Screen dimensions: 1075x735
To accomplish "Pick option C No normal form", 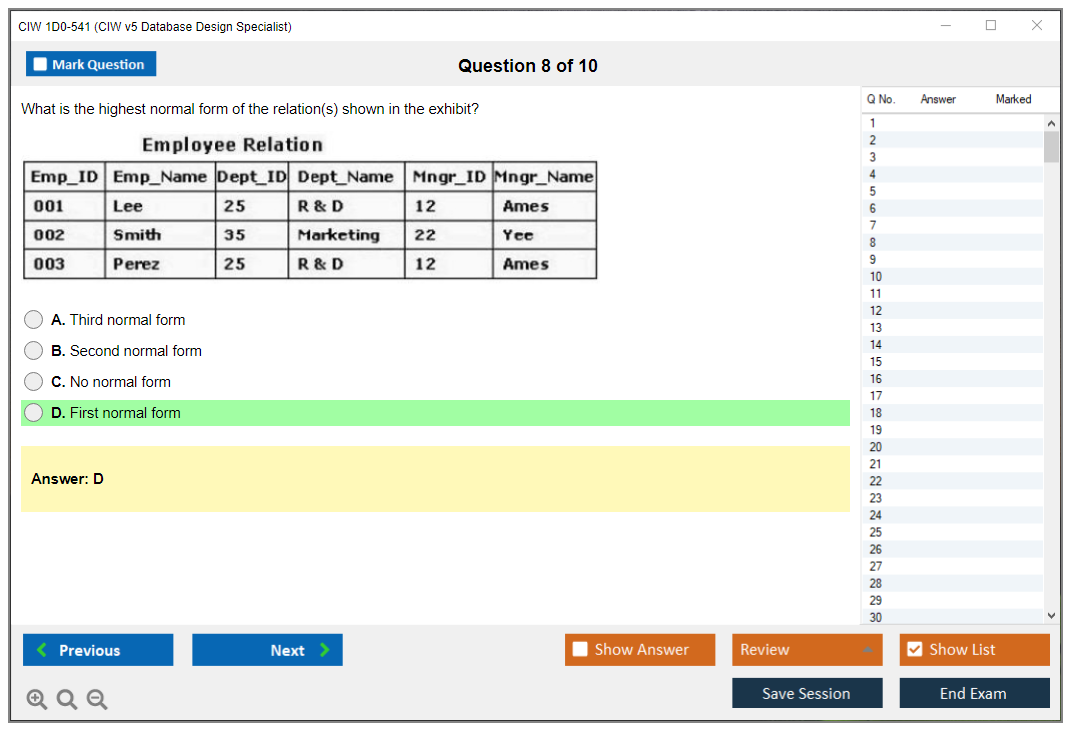I will point(34,382).
